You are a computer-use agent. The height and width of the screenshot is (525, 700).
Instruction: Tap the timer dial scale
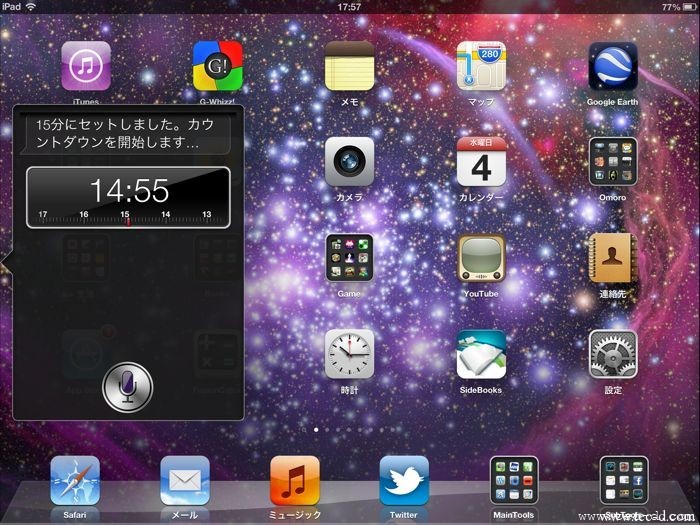[x=129, y=218]
